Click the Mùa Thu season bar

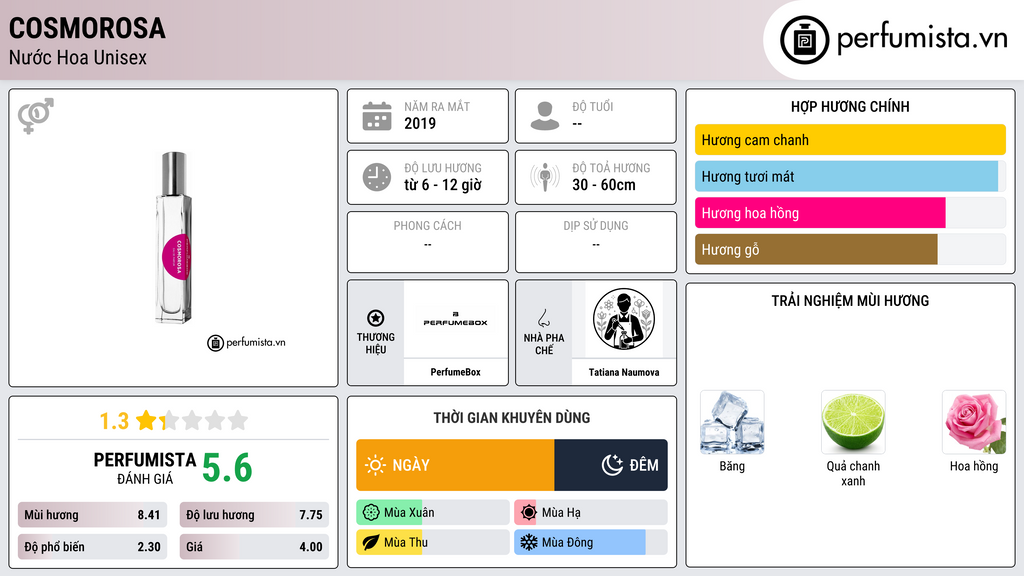(432, 542)
